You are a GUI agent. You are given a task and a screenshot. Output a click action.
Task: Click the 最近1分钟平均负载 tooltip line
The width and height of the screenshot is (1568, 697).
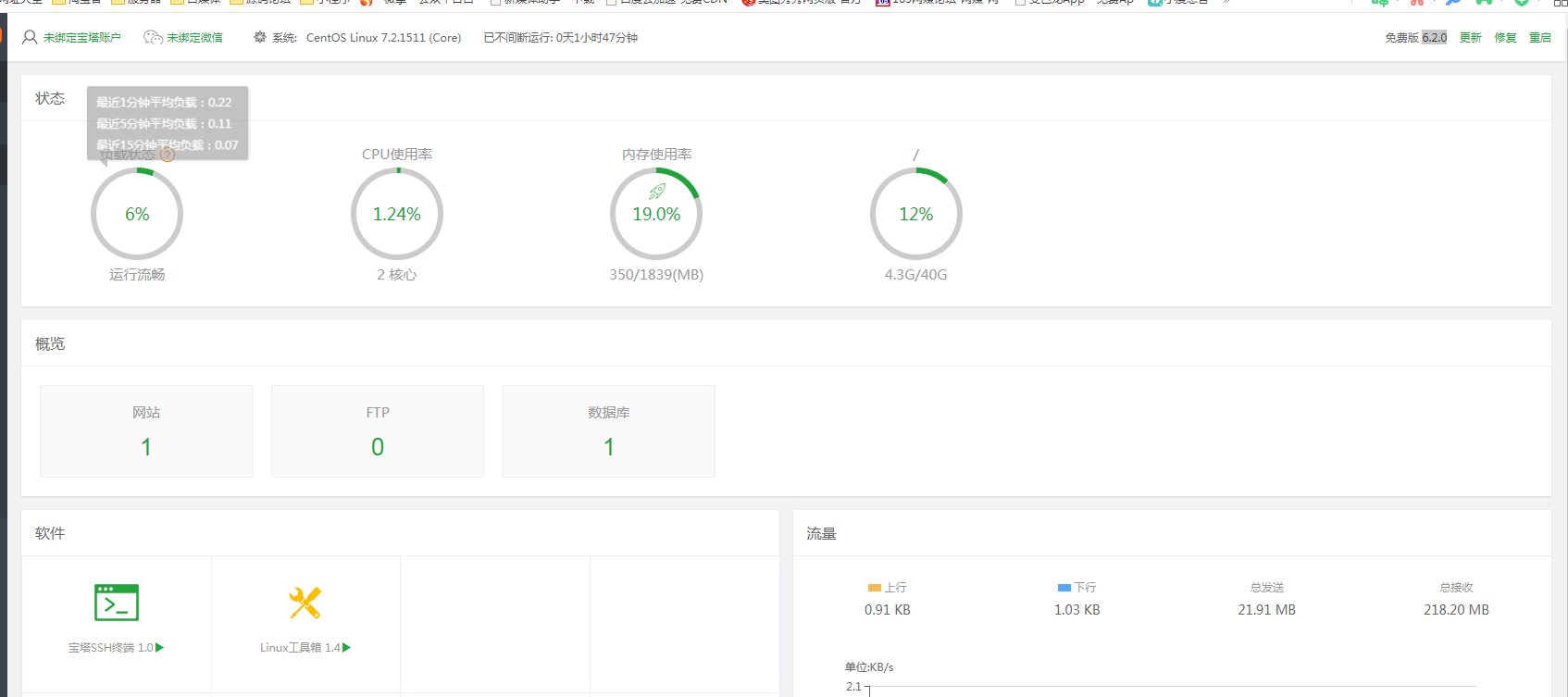tap(164, 103)
